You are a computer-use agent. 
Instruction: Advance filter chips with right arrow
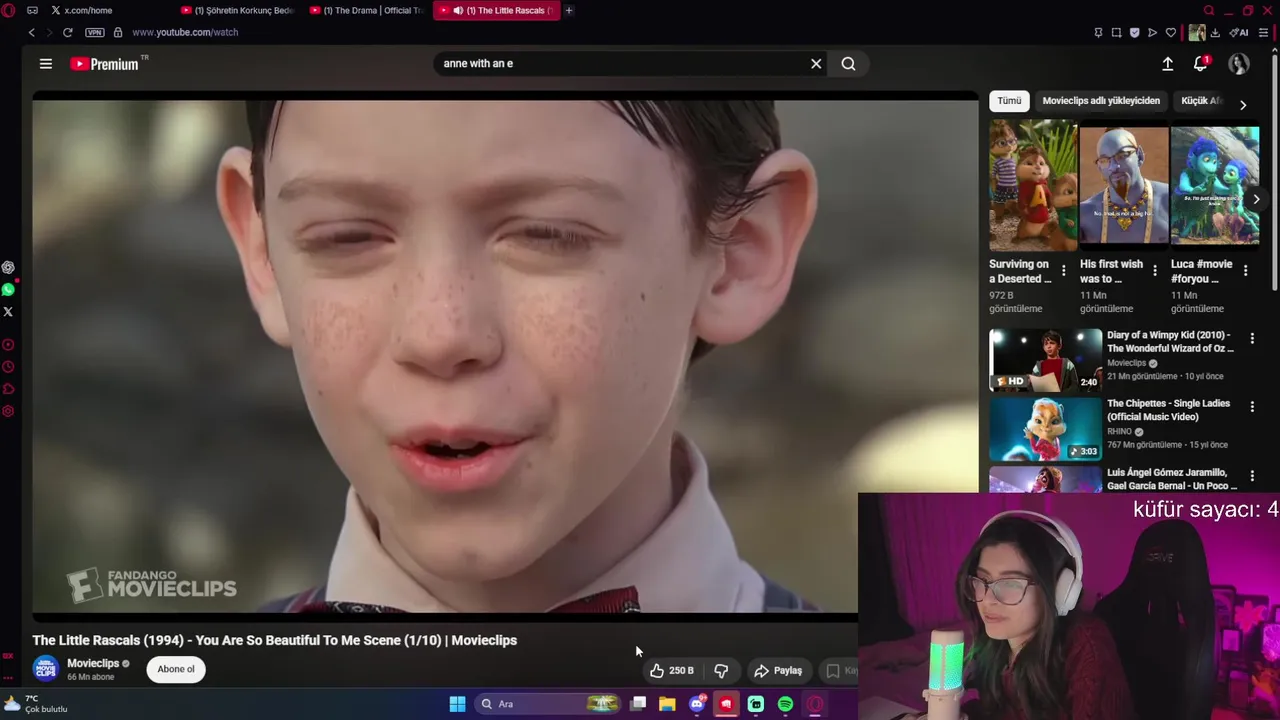(x=1243, y=105)
